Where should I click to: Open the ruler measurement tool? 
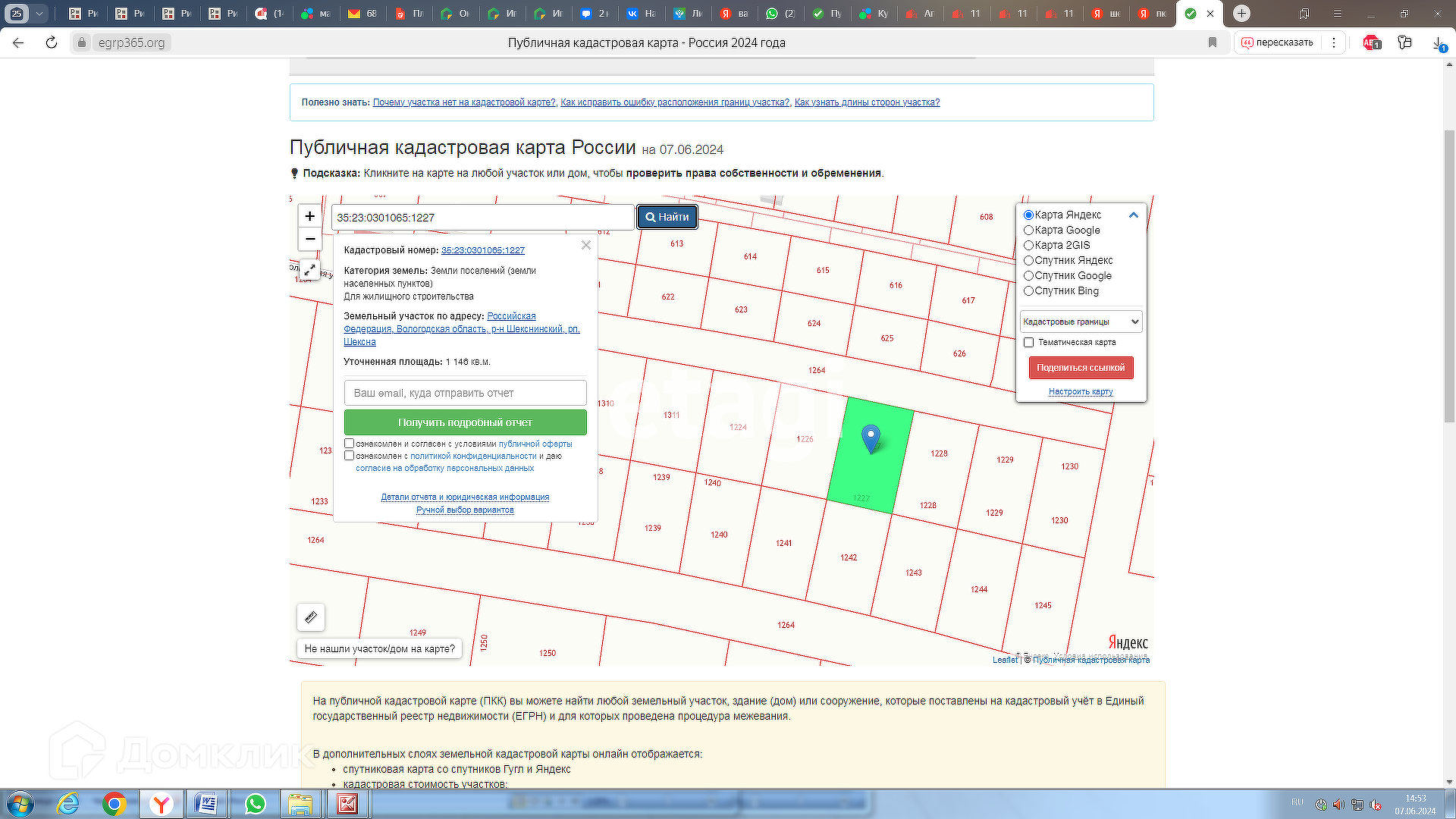click(311, 617)
